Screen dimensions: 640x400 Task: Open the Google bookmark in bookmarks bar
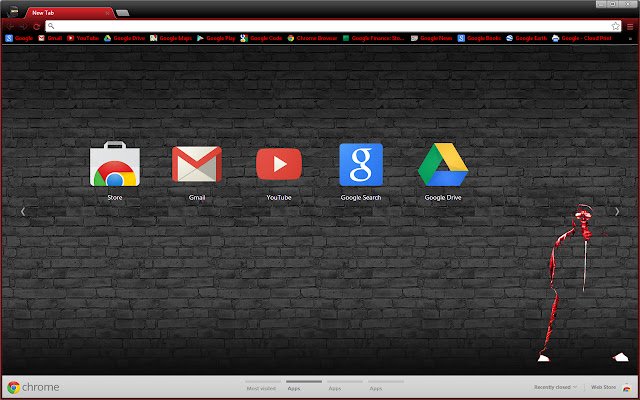(x=19, y=38)
